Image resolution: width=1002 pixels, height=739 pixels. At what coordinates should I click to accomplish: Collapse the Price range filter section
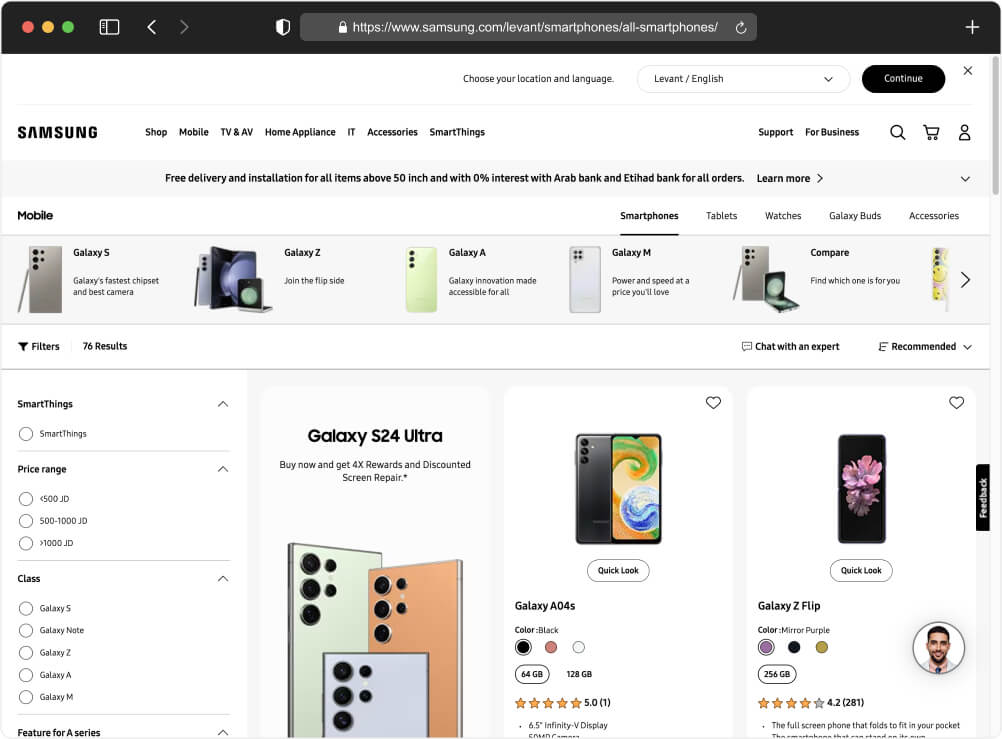click(x=222, y=469)
